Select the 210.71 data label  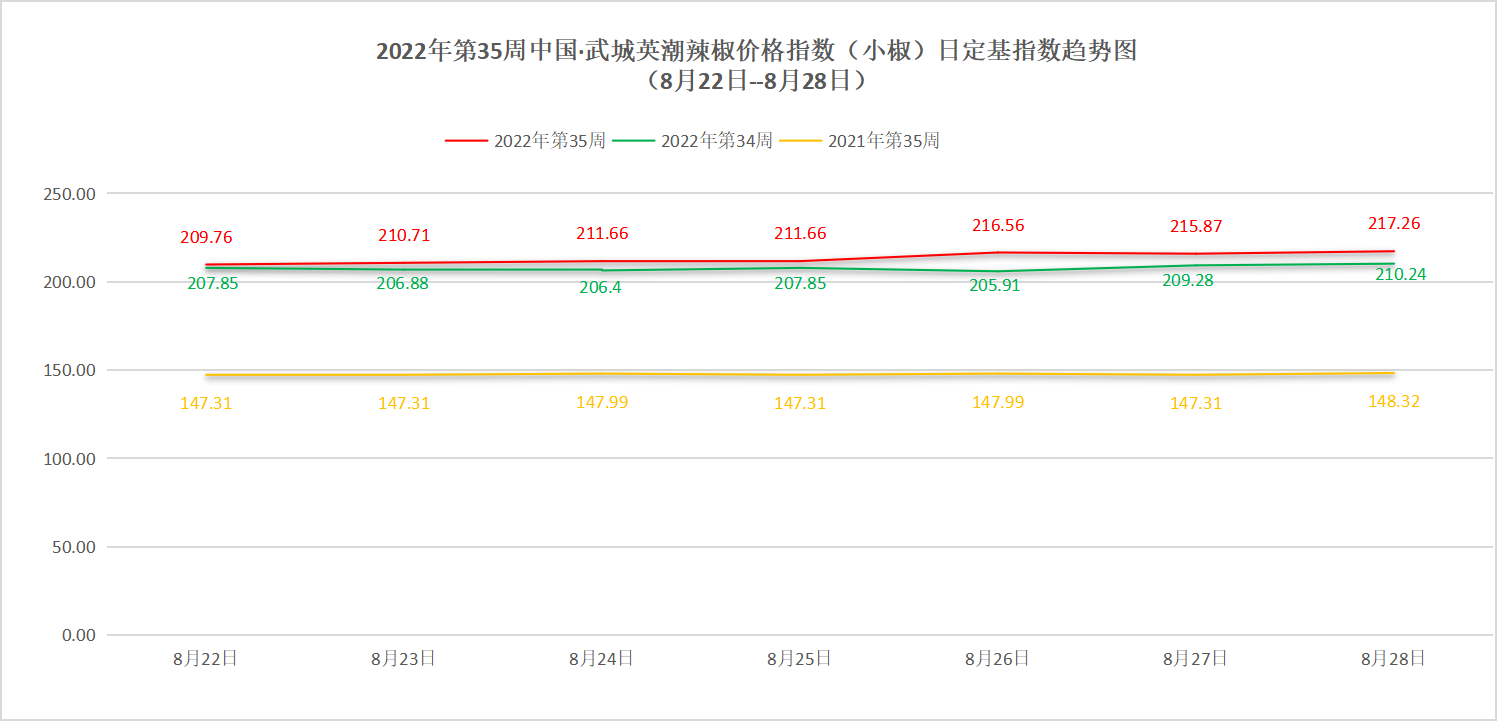404,236
